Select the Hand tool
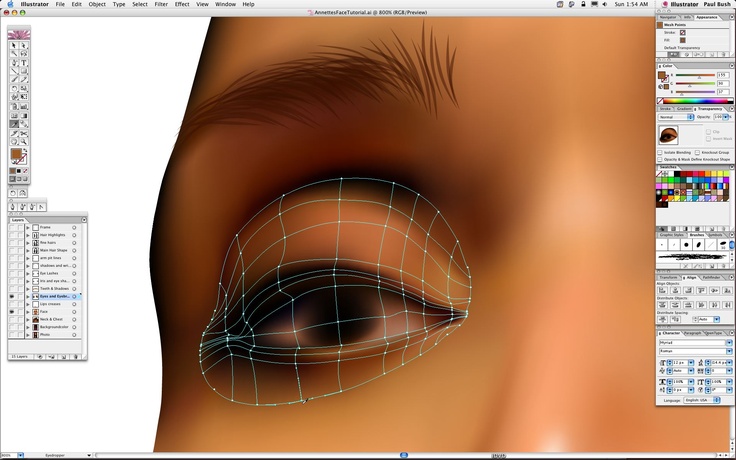 pyautogui.click(x=14, y=142)
